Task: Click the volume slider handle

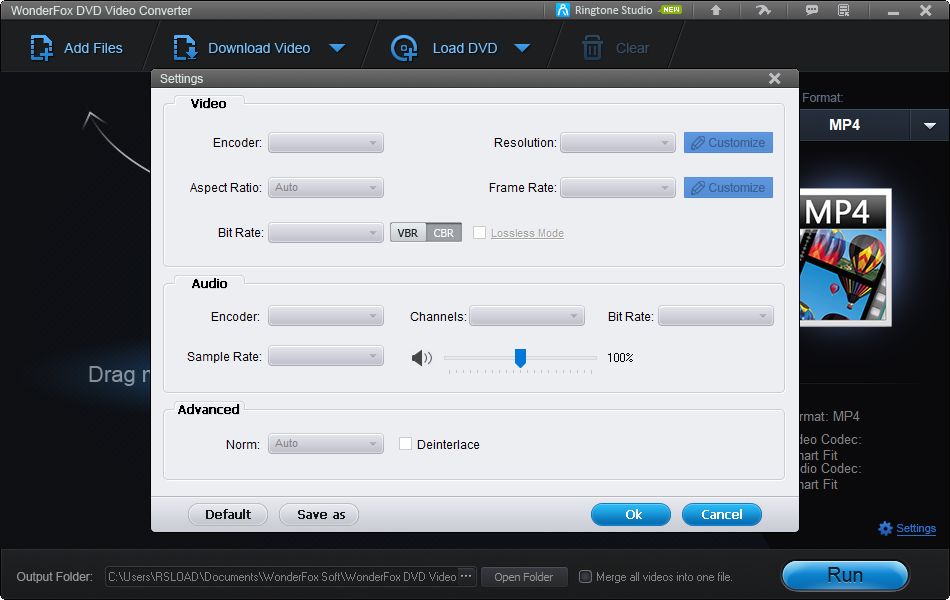Action: (x=520, y=358)
